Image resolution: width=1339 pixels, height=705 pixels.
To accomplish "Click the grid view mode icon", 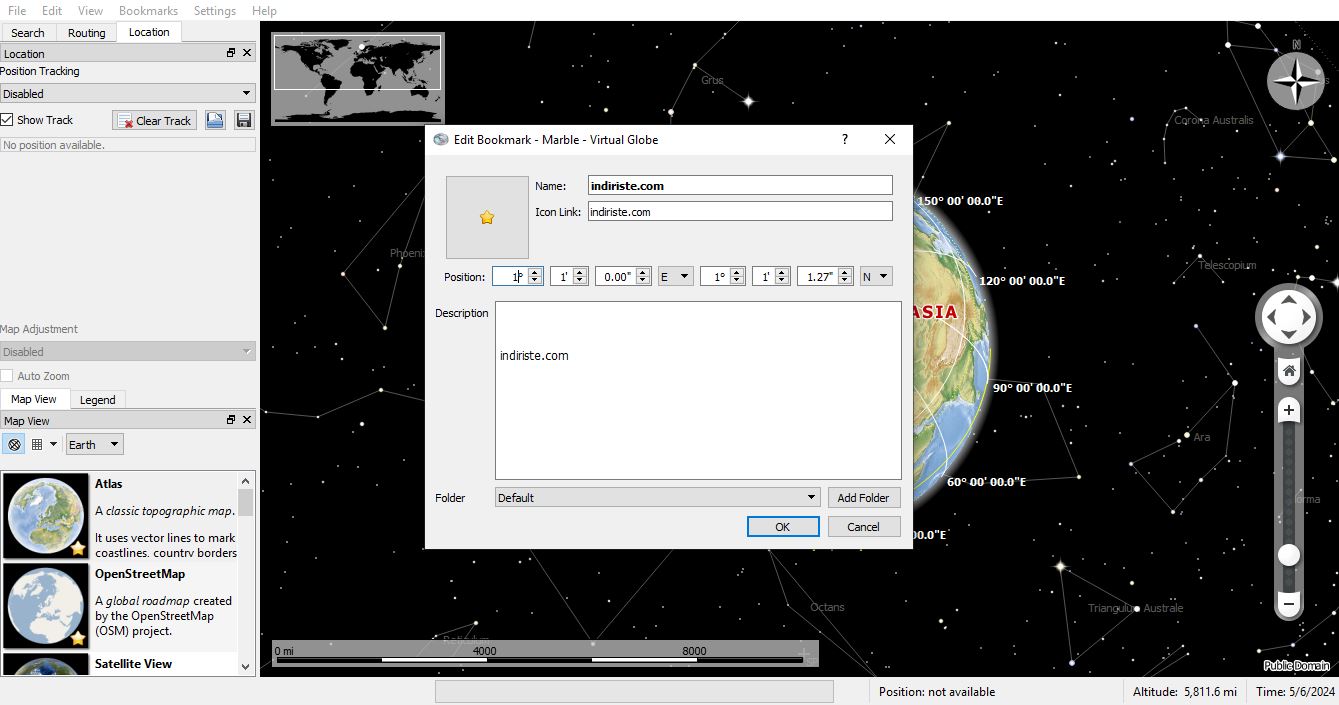I will coord(37,444).
